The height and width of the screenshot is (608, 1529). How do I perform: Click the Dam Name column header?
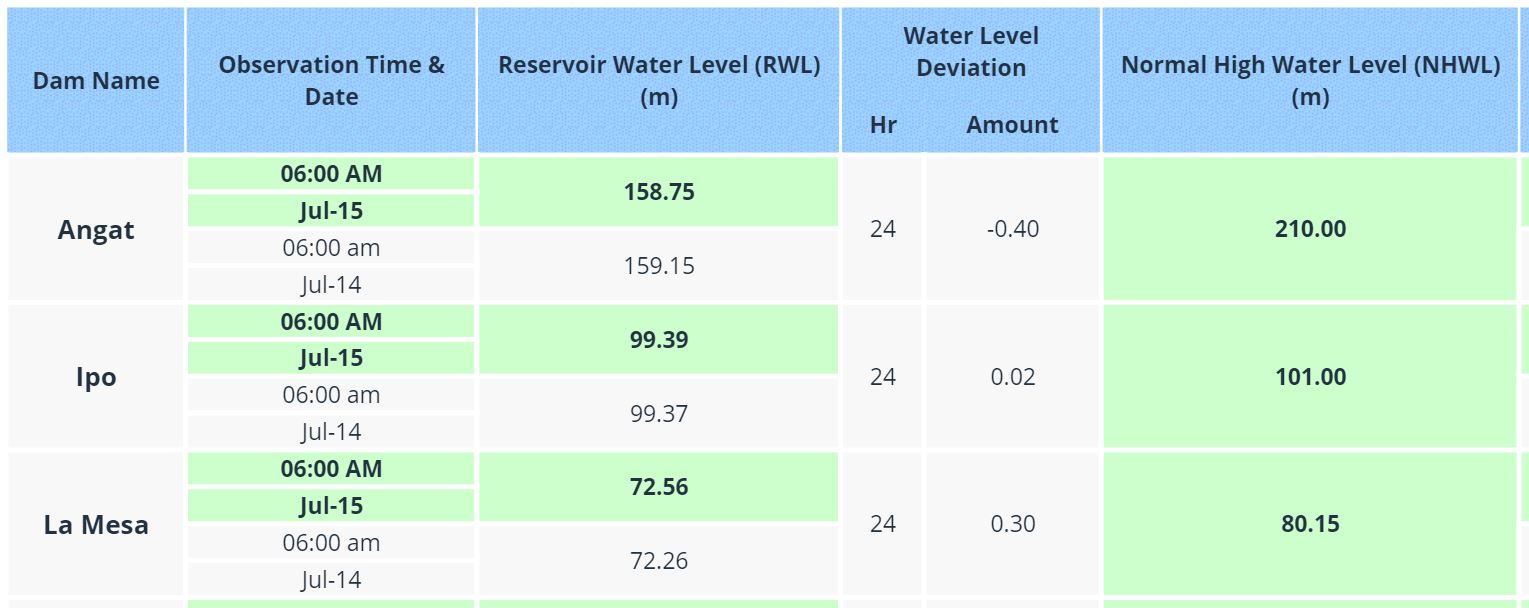click(96, 81)
